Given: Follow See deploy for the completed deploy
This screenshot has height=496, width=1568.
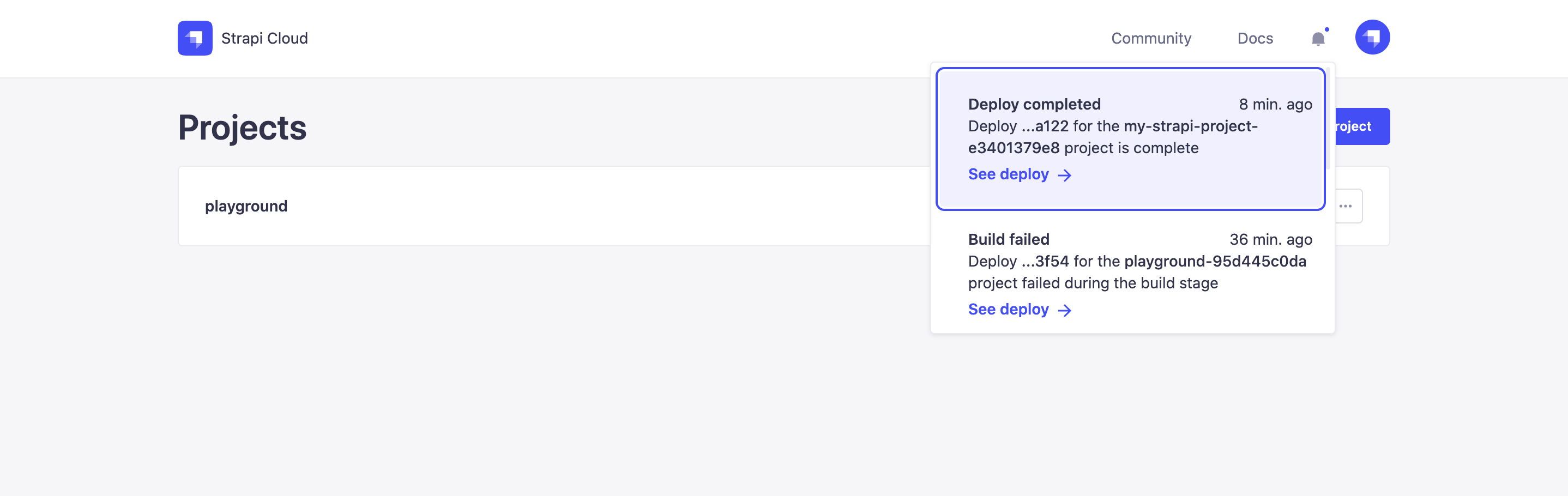Looking at the screenshot, I should tap(1009, 174).
